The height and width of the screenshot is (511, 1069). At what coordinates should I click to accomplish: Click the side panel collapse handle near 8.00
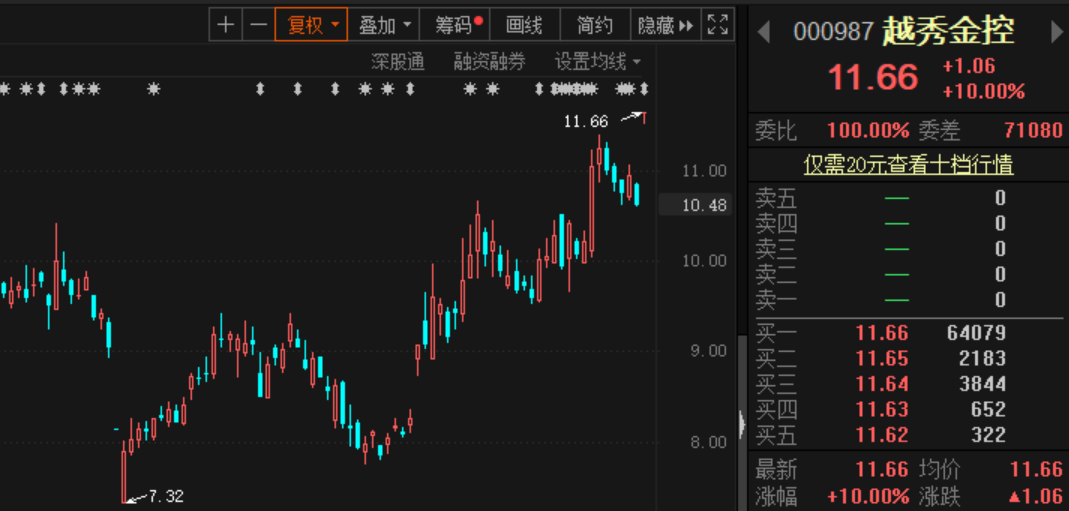(741, 424)
